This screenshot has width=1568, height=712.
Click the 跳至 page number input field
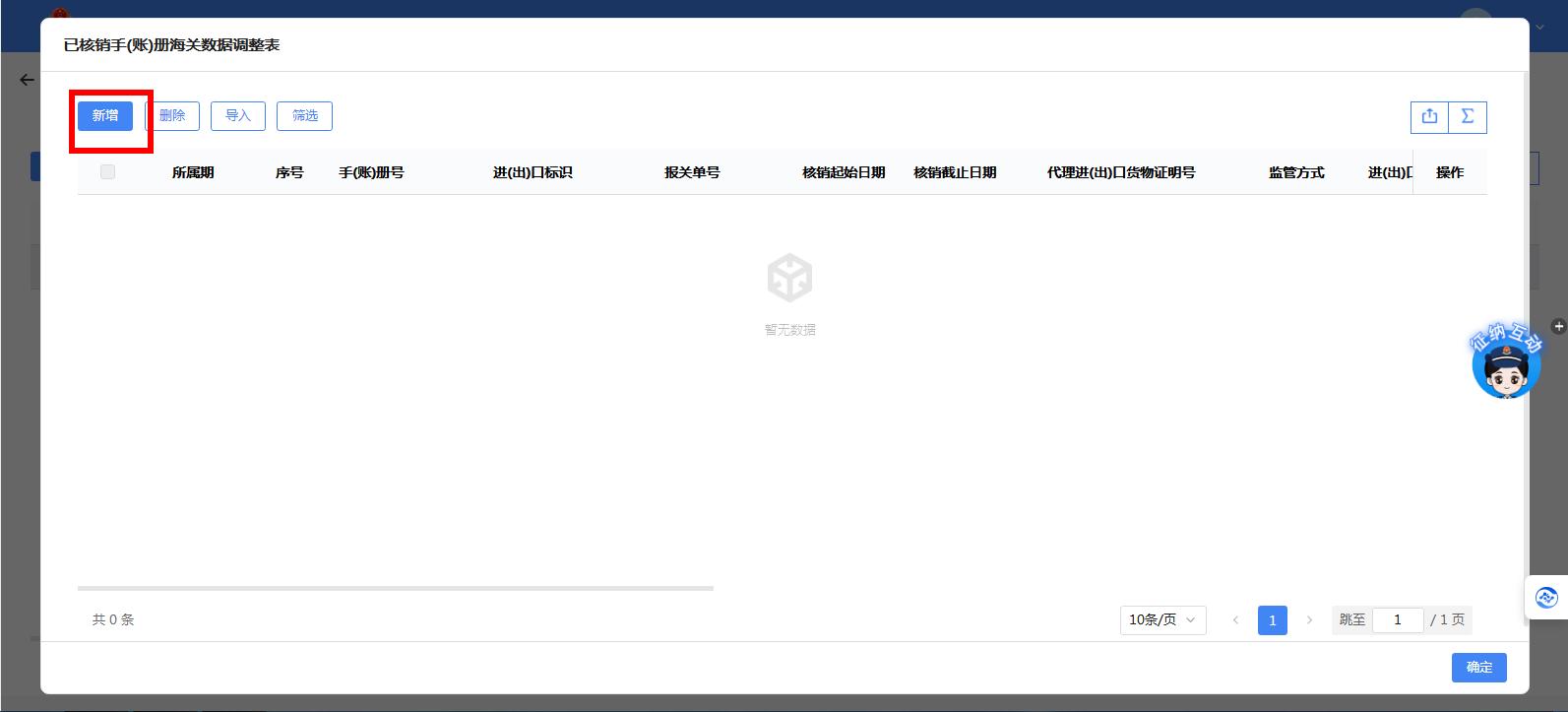click(1397, 619)
